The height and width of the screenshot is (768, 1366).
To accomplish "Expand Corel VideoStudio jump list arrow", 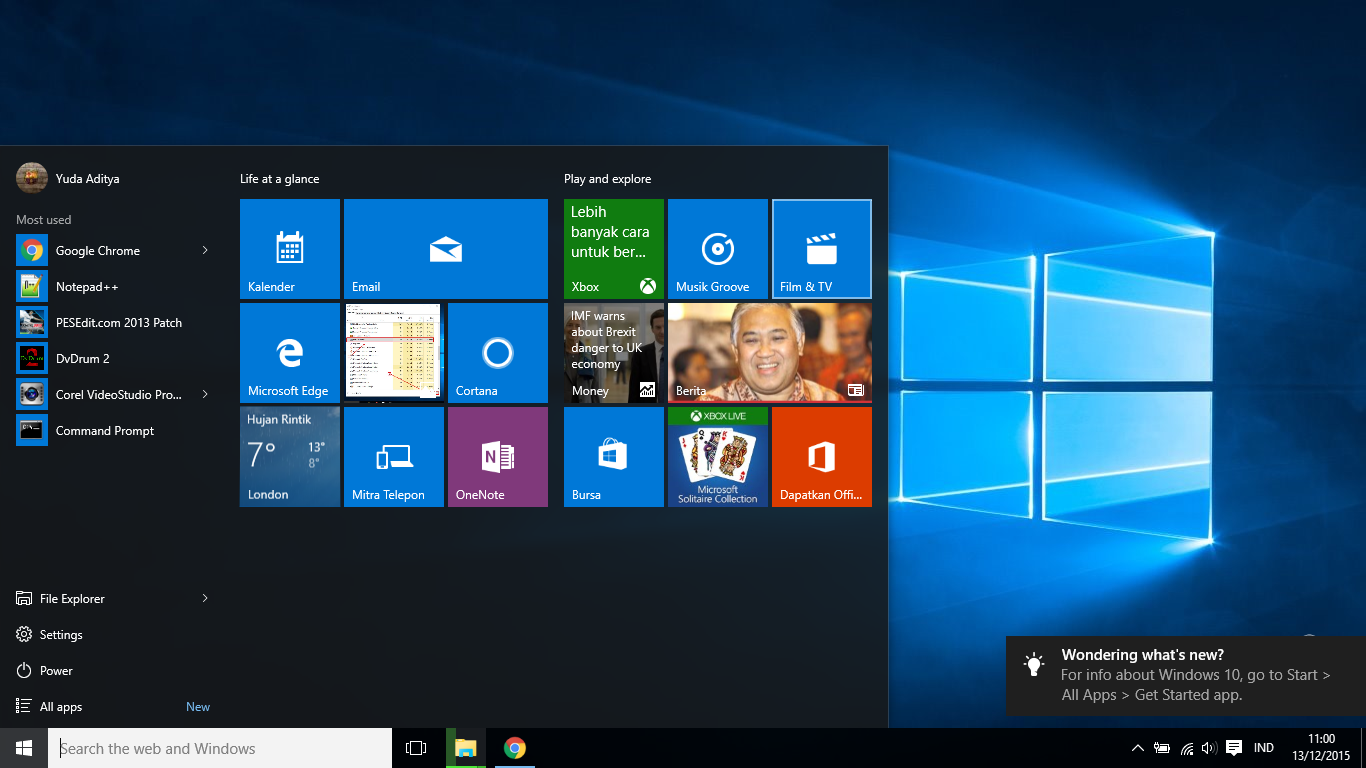I will [205, 394].
